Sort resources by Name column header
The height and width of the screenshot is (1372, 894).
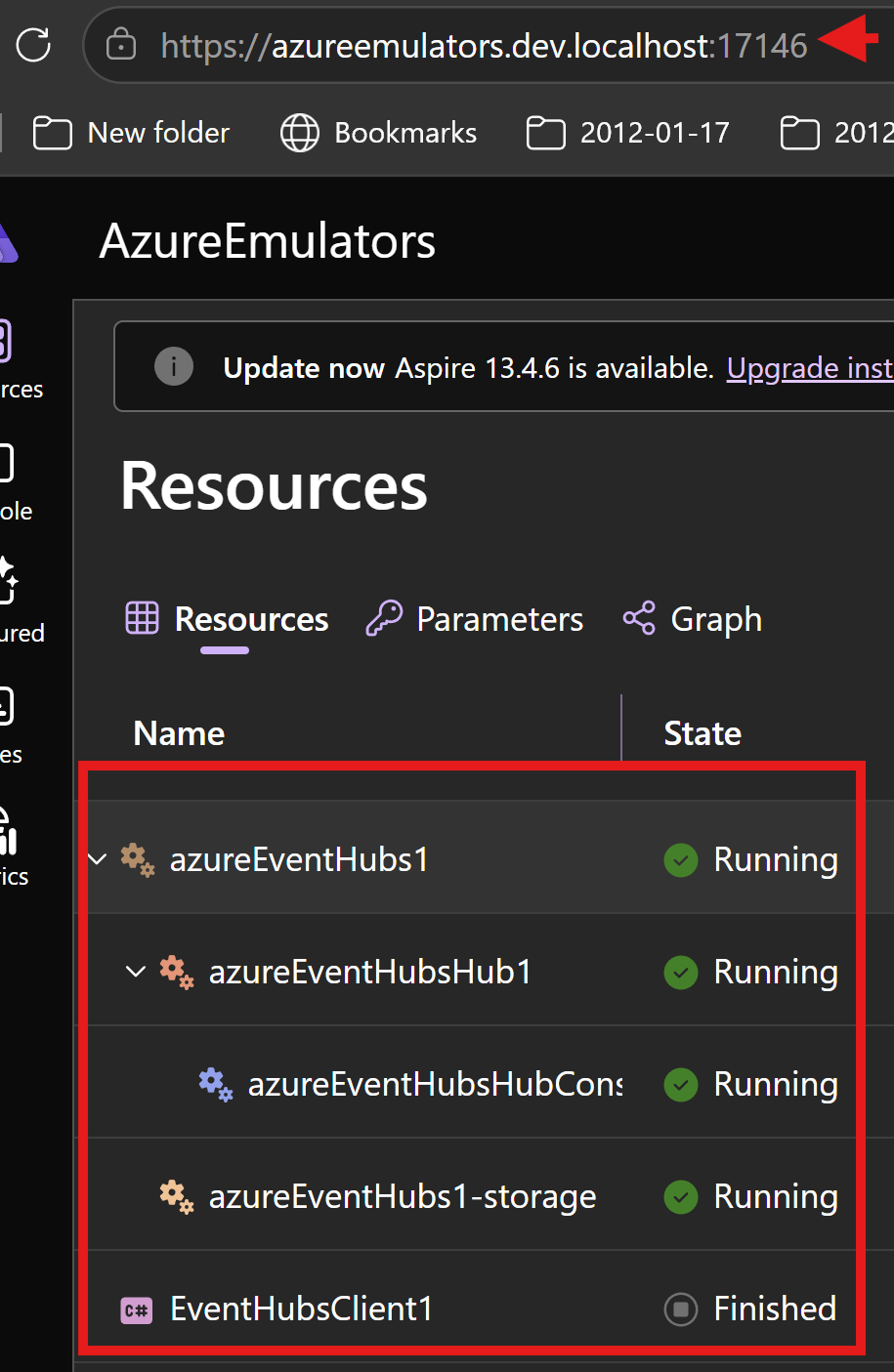pyautogui.click(x=179, y=733)
